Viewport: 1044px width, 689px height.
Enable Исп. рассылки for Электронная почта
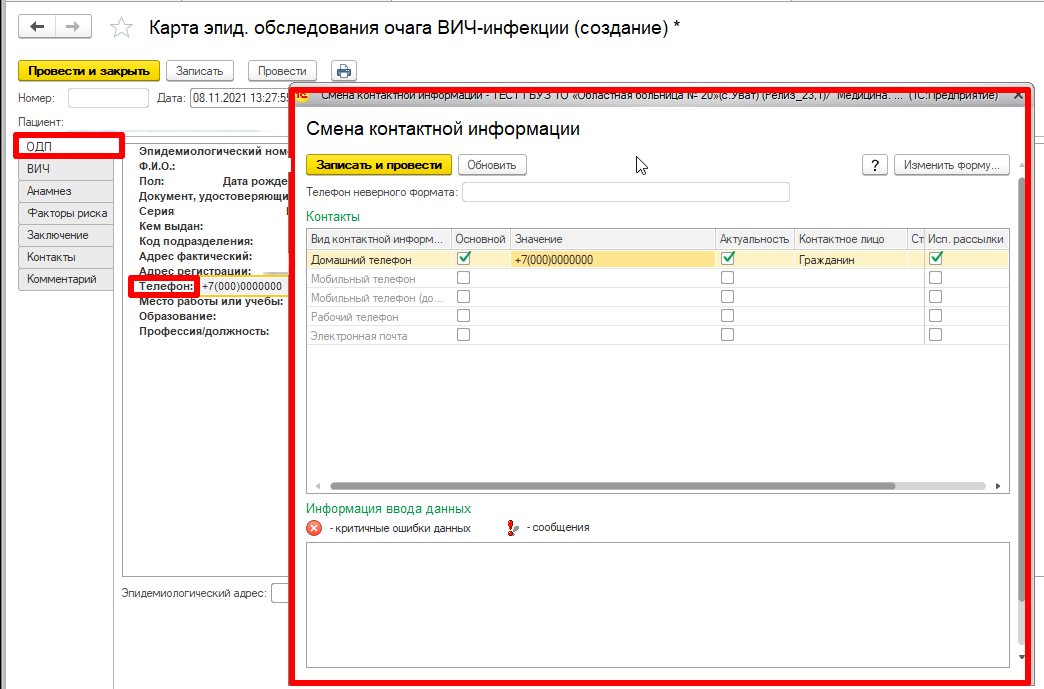[936, 335]
